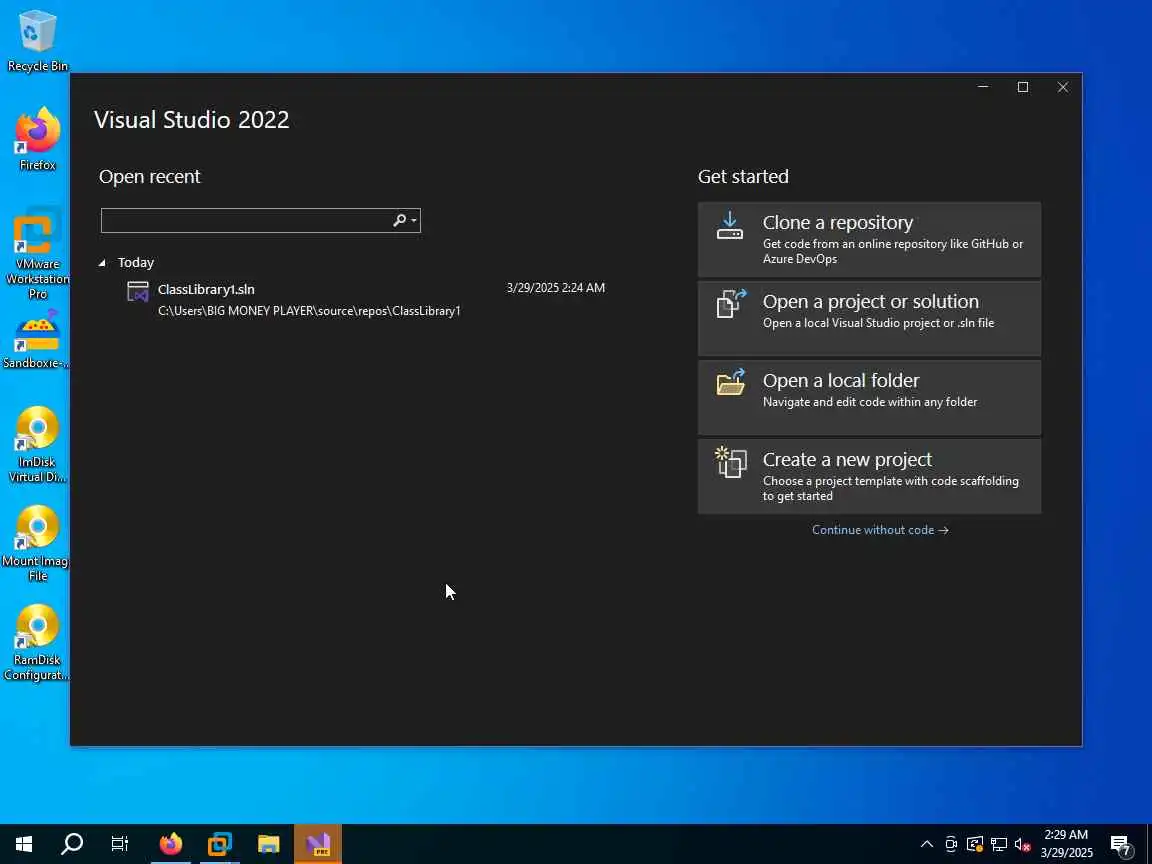Focus the Open recent search box
Image resolution: width=1152 pixels, height=864 pixels.
pyautogui.click(x=261, y=220)
